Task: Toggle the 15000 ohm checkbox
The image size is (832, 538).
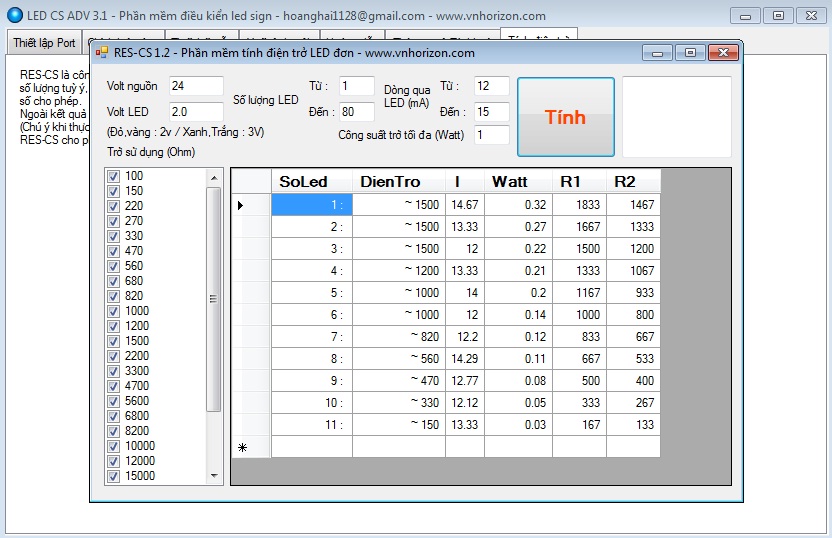Action: coord(113,476)
